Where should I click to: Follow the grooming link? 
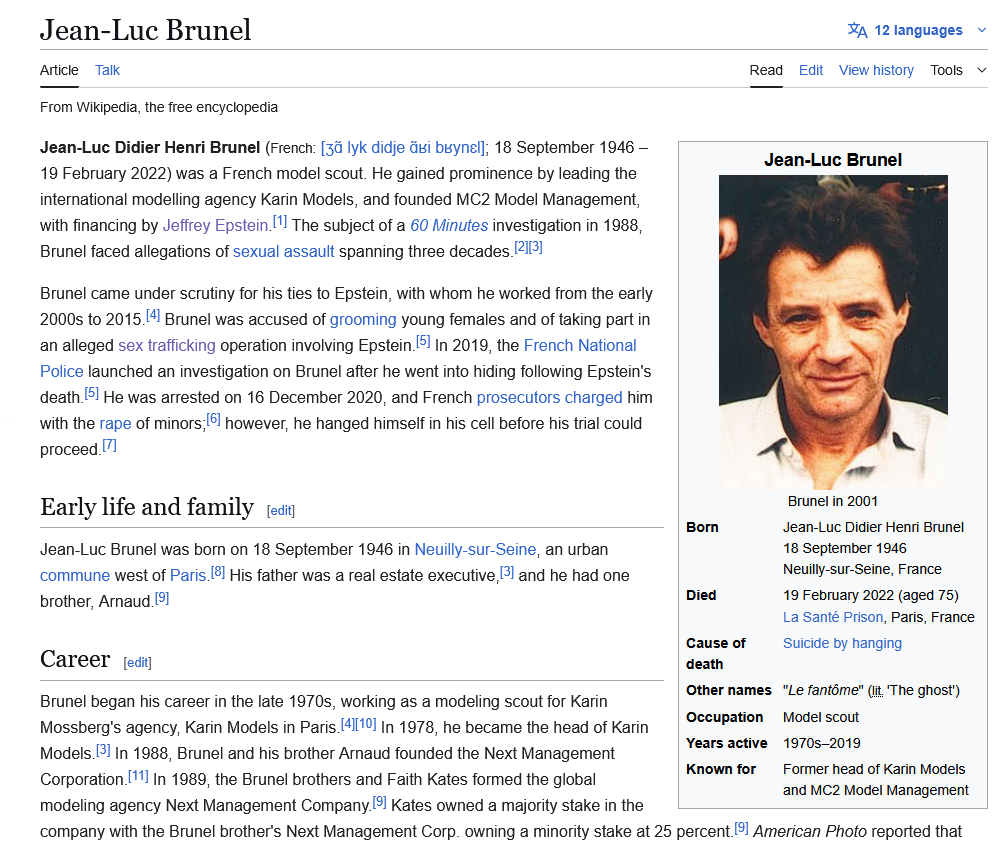(363, 319)
